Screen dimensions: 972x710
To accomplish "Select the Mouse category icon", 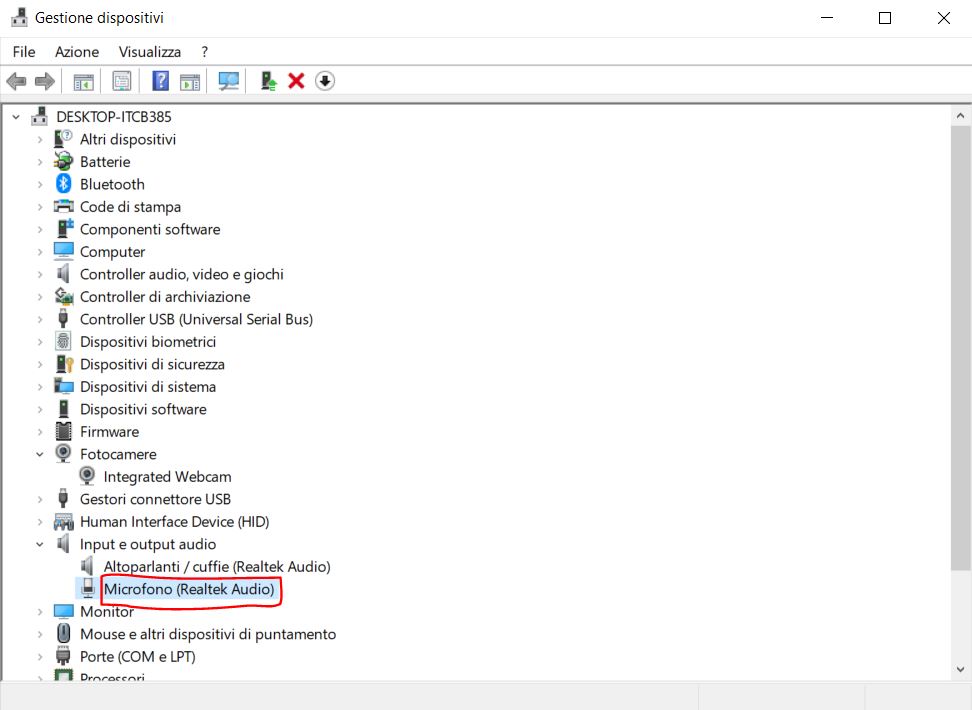I will (x=63, y=634).
